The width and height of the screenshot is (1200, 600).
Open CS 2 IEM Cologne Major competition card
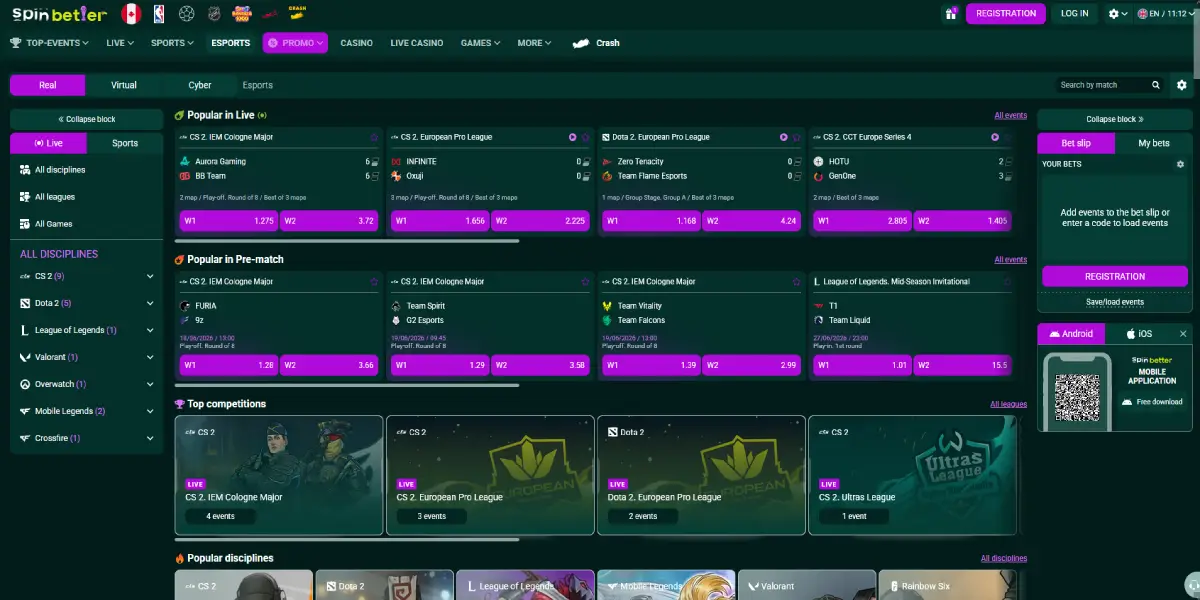(279, 475)
